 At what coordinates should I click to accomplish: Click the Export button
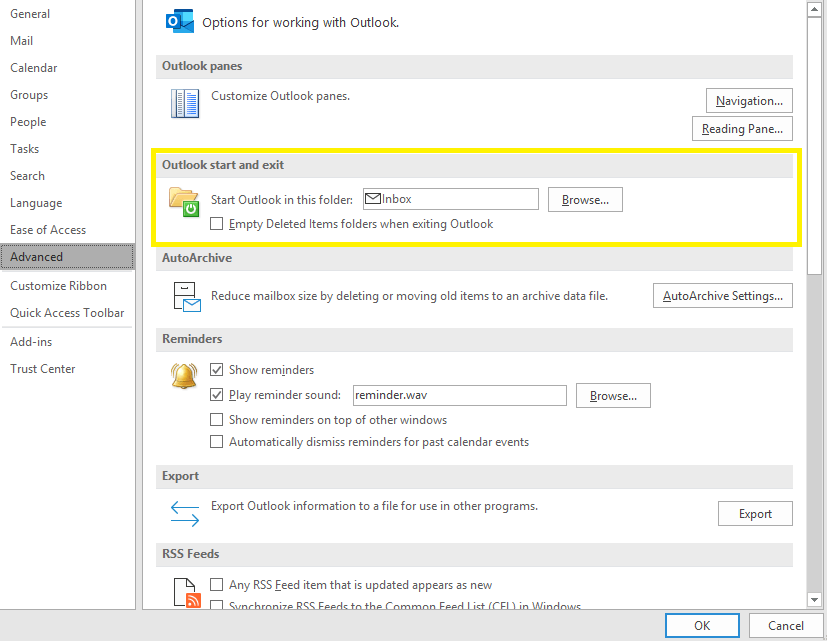coord(755,513)
